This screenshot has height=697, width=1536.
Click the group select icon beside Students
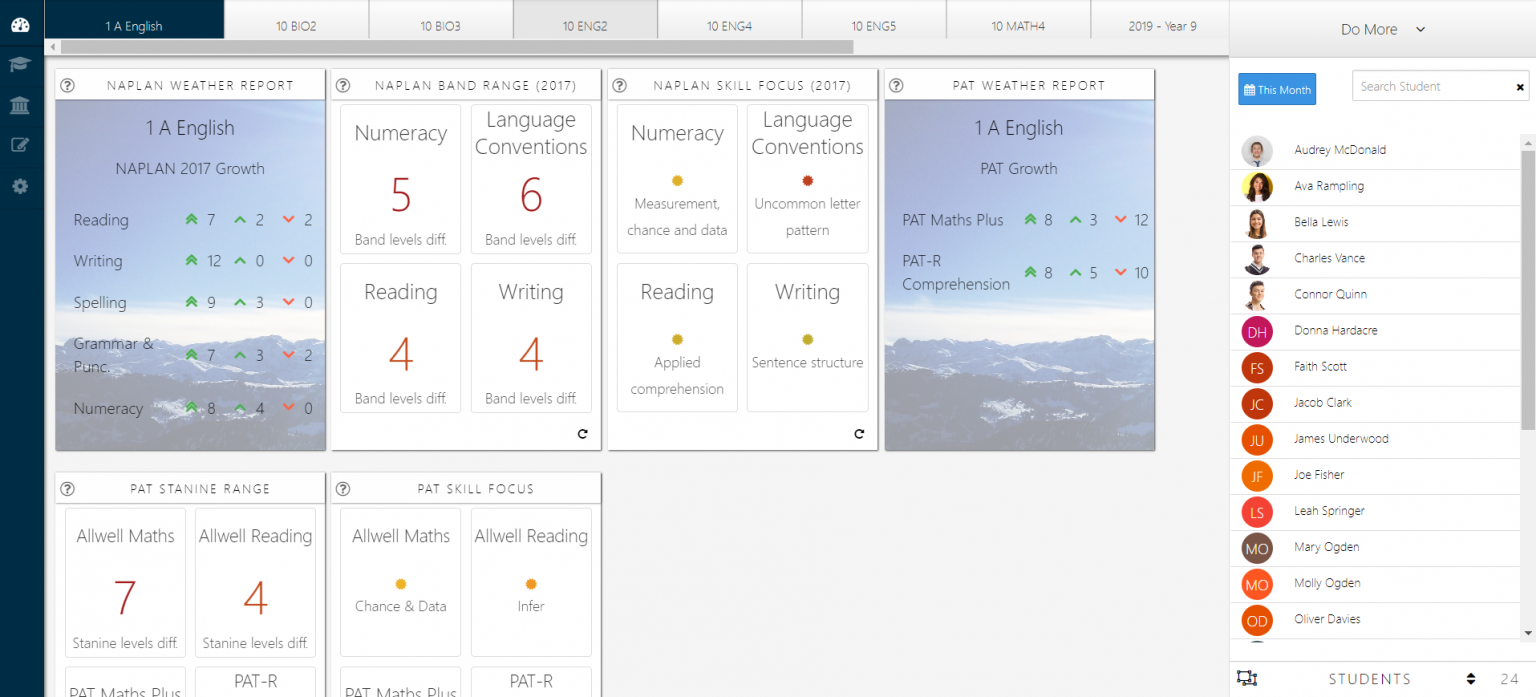click(1246, 678)
